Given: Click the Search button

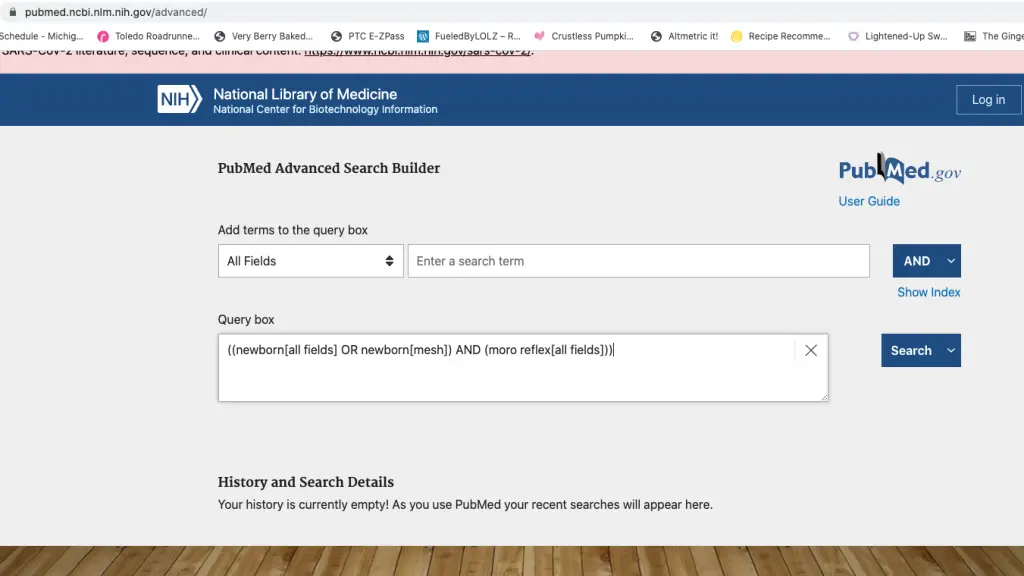Looking at the screenshot, I should 911,351.
